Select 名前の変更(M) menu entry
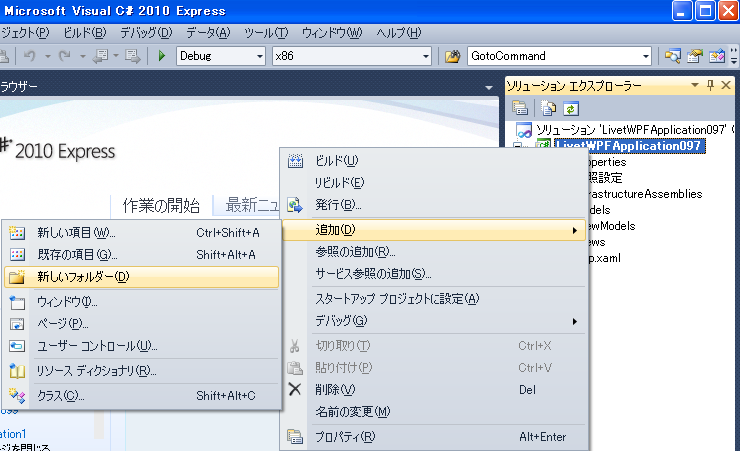This screenshot has height=451, width=740. (434, 412)
